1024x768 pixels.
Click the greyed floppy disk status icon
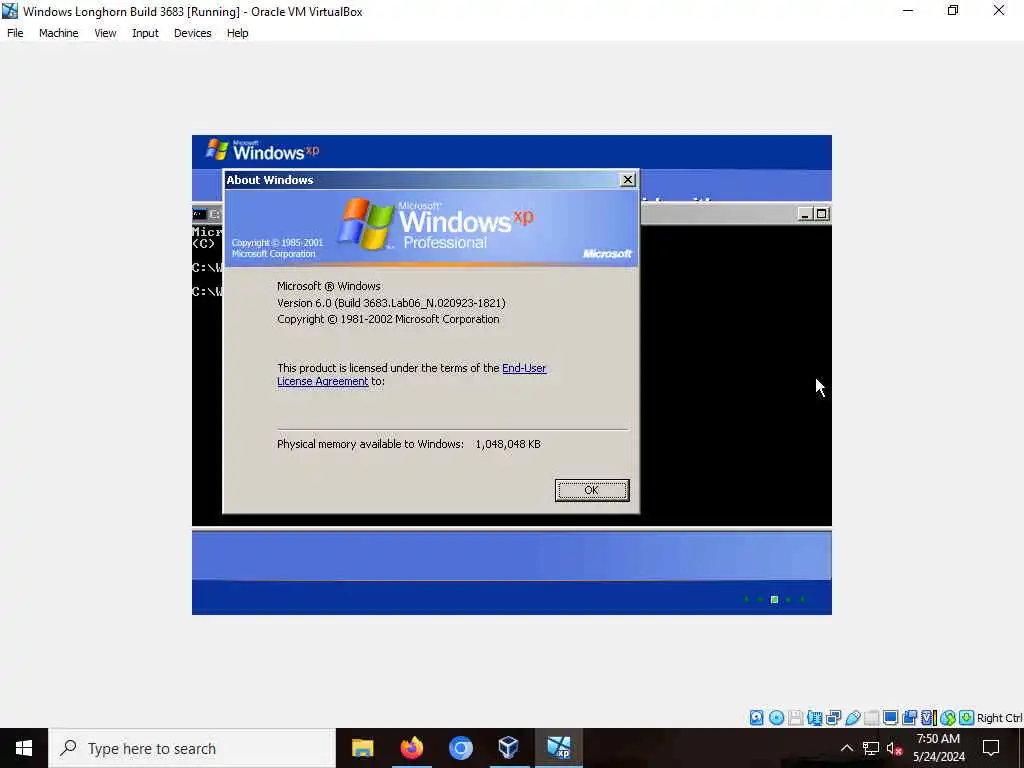[x=795, y=718]
